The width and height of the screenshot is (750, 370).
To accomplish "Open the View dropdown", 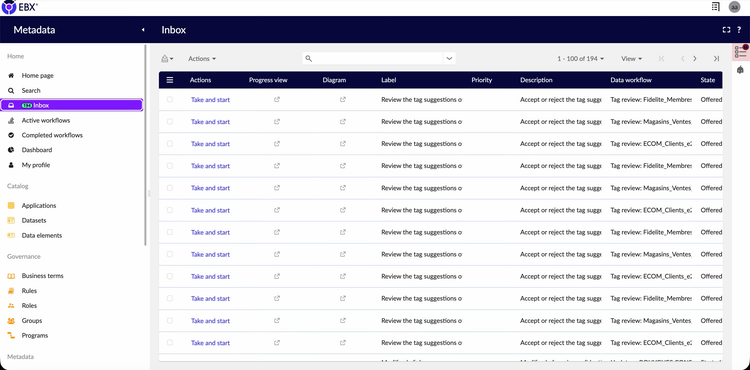I will coord(631,58).
